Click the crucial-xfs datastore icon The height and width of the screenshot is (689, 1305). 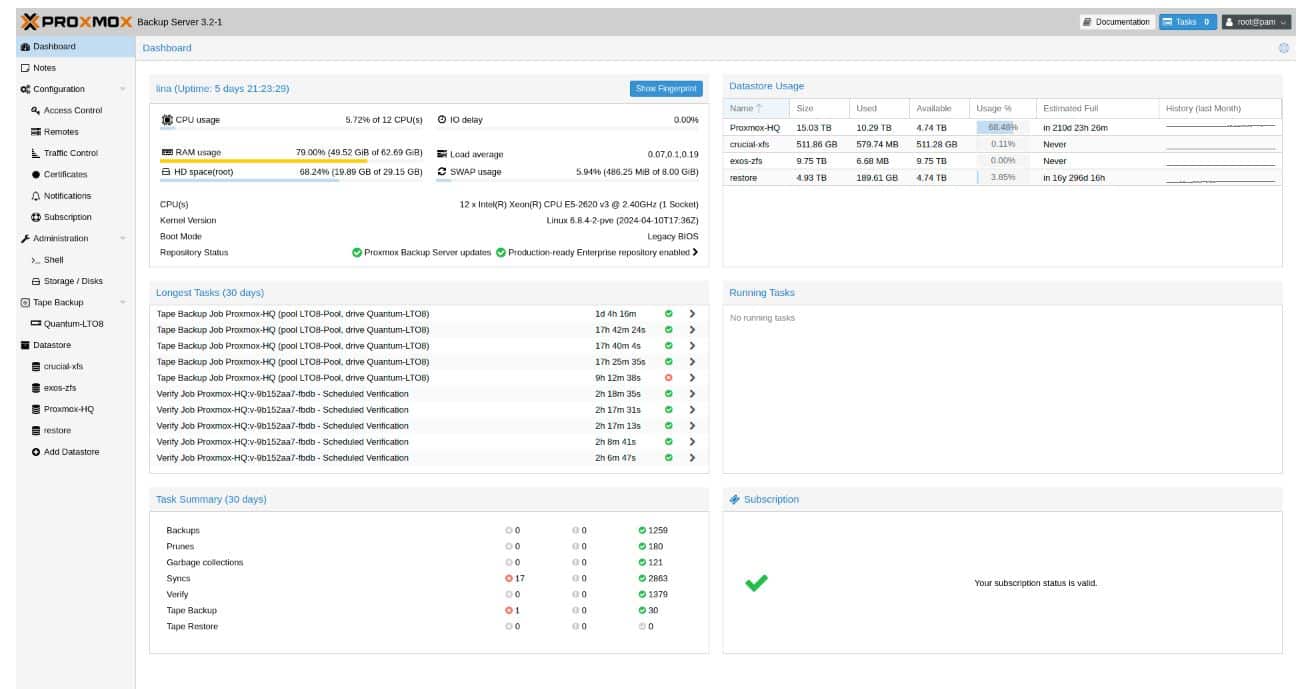pyautogui.click(x=36, y=367)
